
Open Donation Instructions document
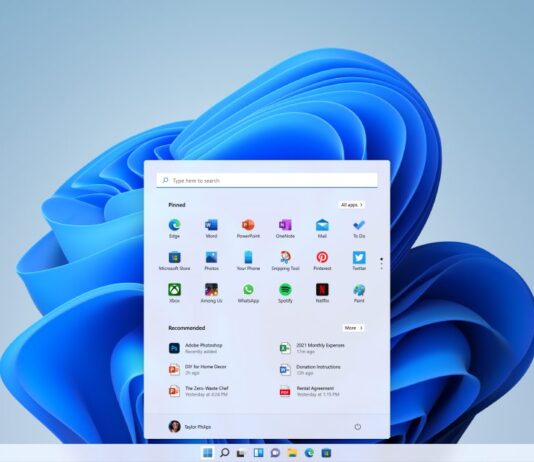[x=310, y=369]
